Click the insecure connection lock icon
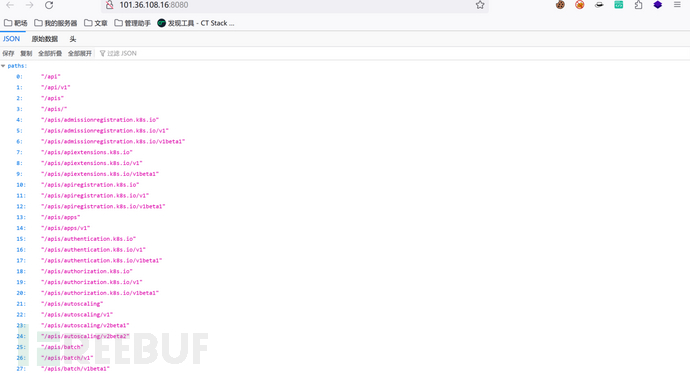The width and height of the screenshot is (690, 373). click(x=110, y=5)
